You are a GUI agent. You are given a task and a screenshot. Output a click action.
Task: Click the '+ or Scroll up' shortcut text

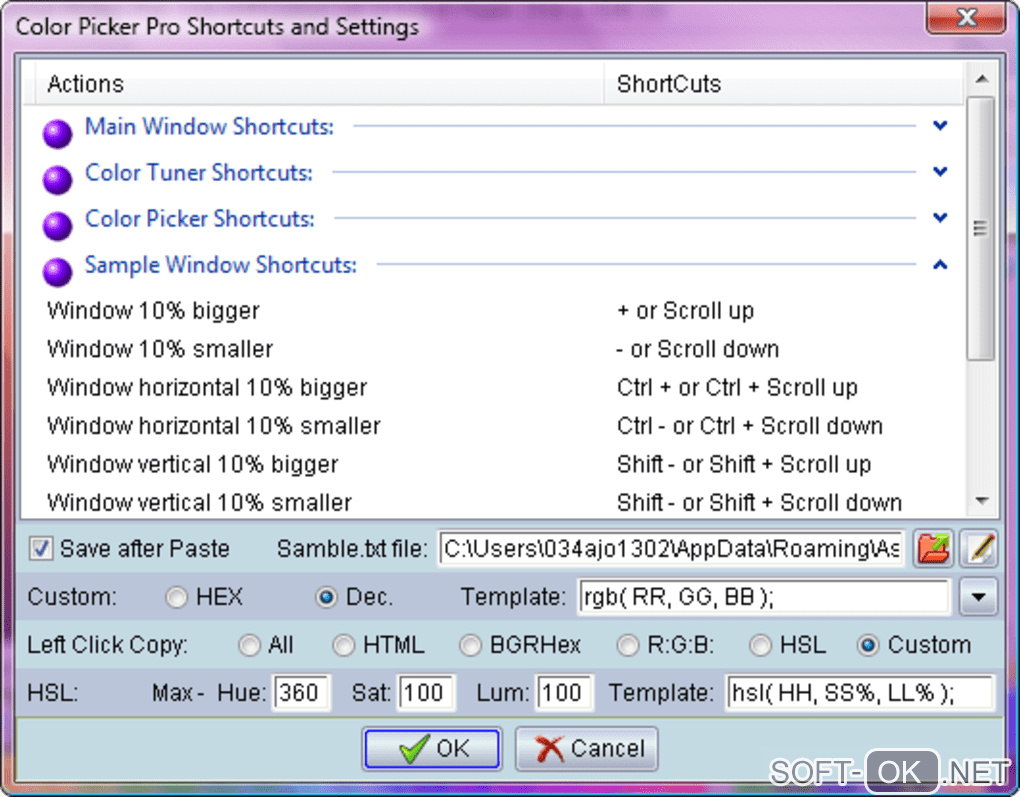(x=686, y=311)
